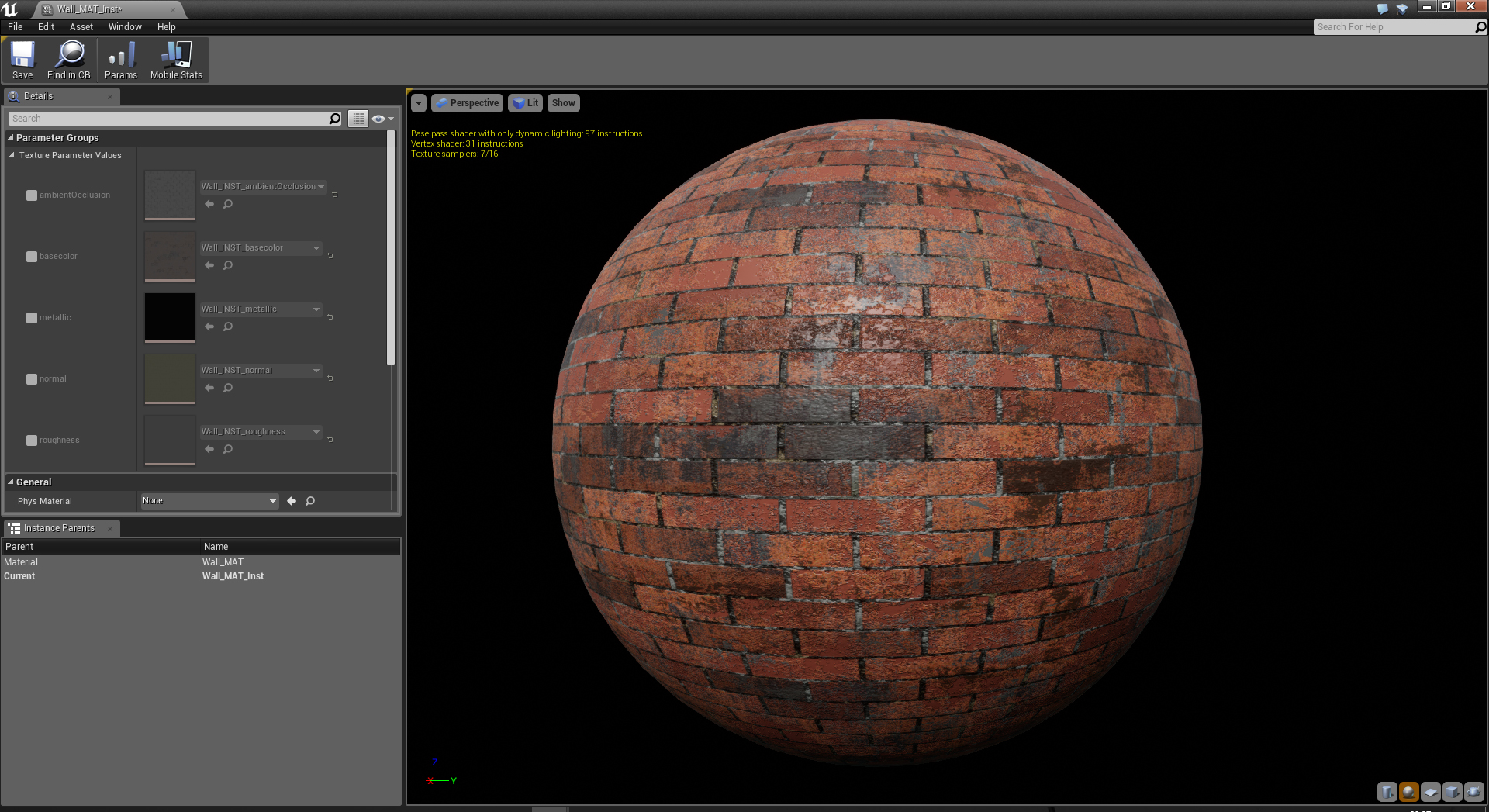Browse to basecolor texture with magnifier icon
This screenshot has width=1489, height=812.
pyautogui.click(x=228, y=265)
